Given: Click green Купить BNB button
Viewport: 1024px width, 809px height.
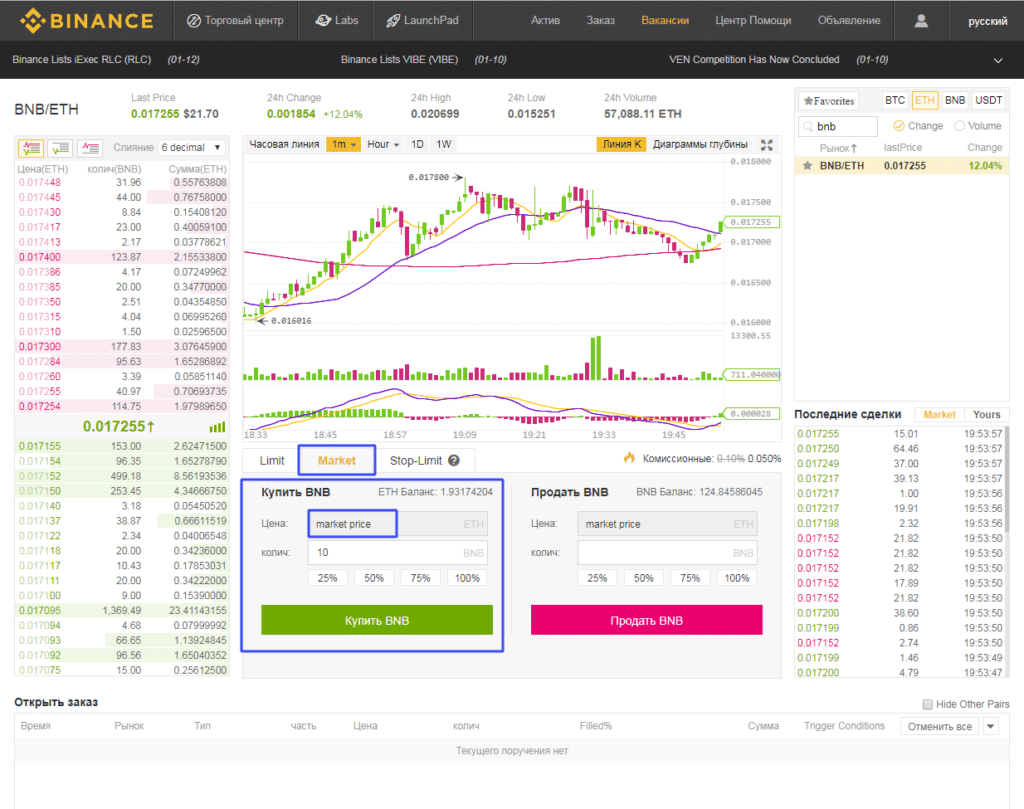Looking at the screenshot, I should click(x=377, y=620).
